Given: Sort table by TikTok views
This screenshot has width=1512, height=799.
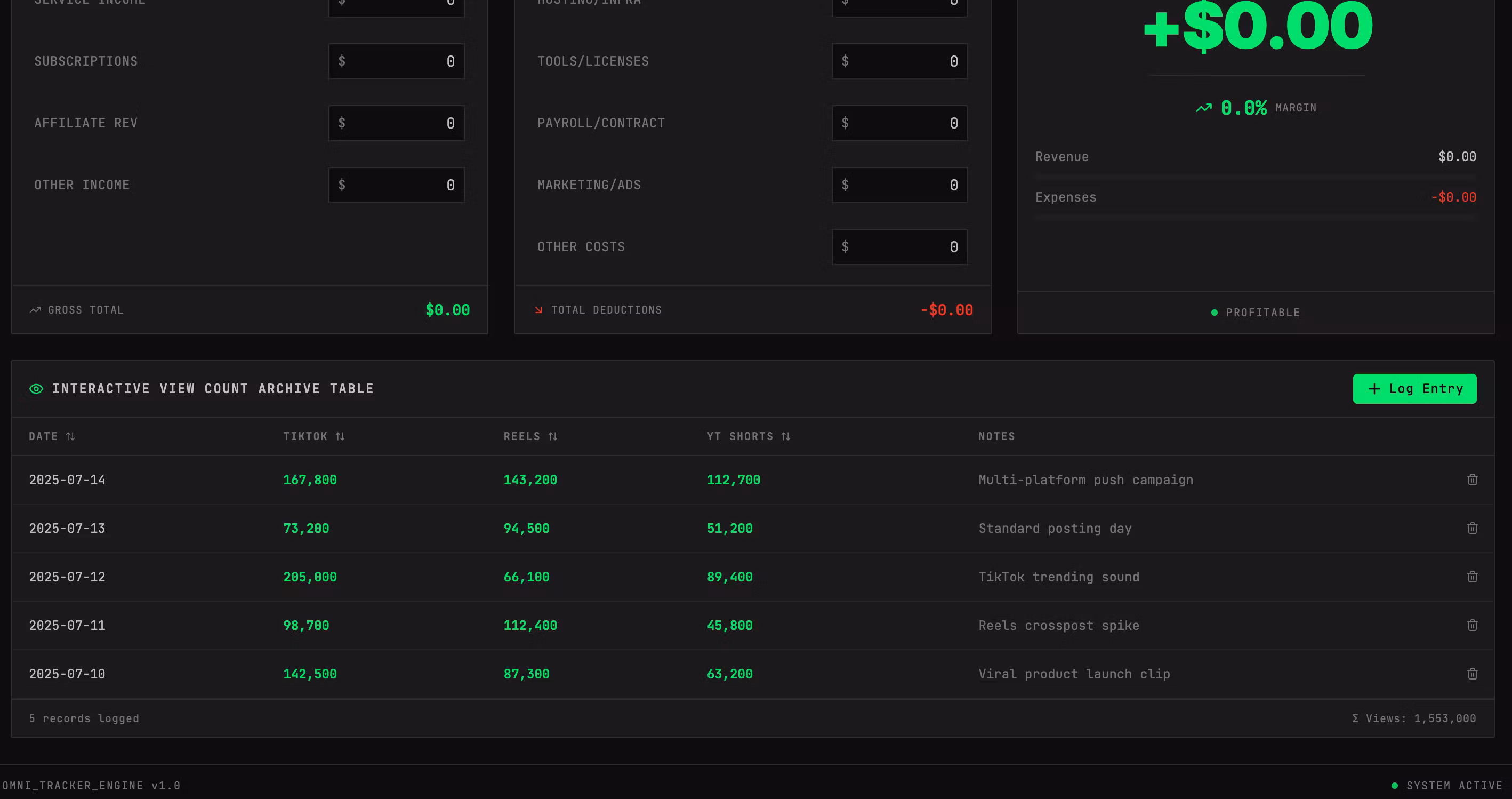Looking at the screenshot, I should click(x=314, y=436).
